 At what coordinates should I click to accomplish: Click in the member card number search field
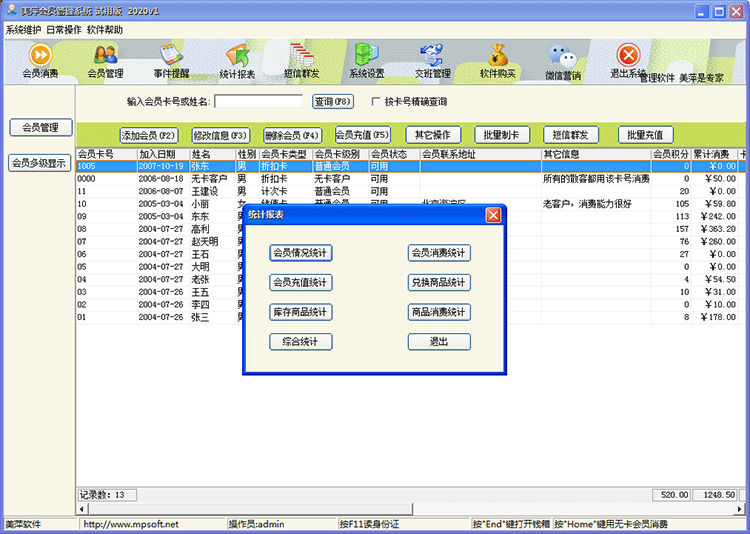(258, 101)
